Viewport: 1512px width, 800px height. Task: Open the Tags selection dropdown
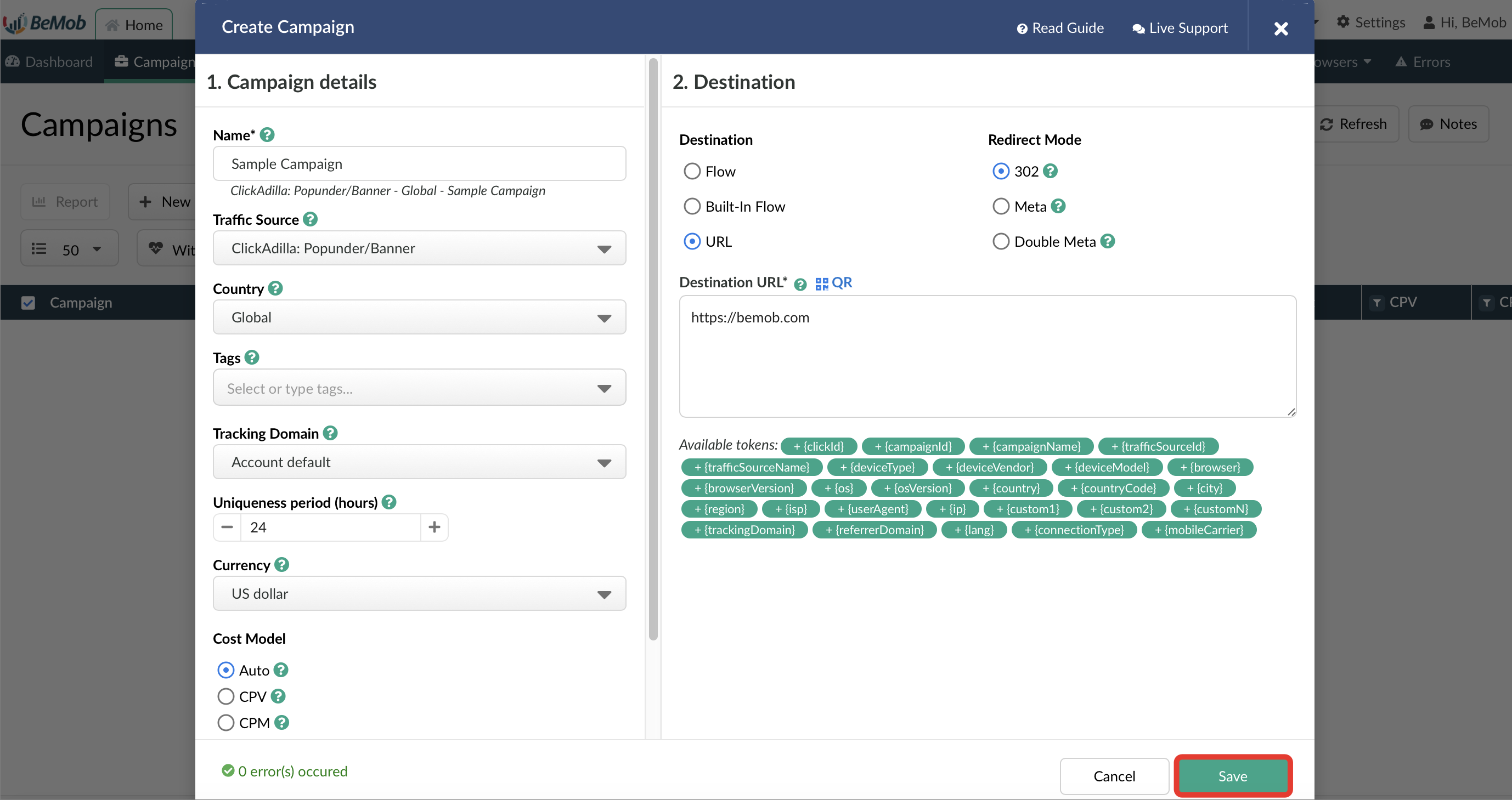coord(419,388)
